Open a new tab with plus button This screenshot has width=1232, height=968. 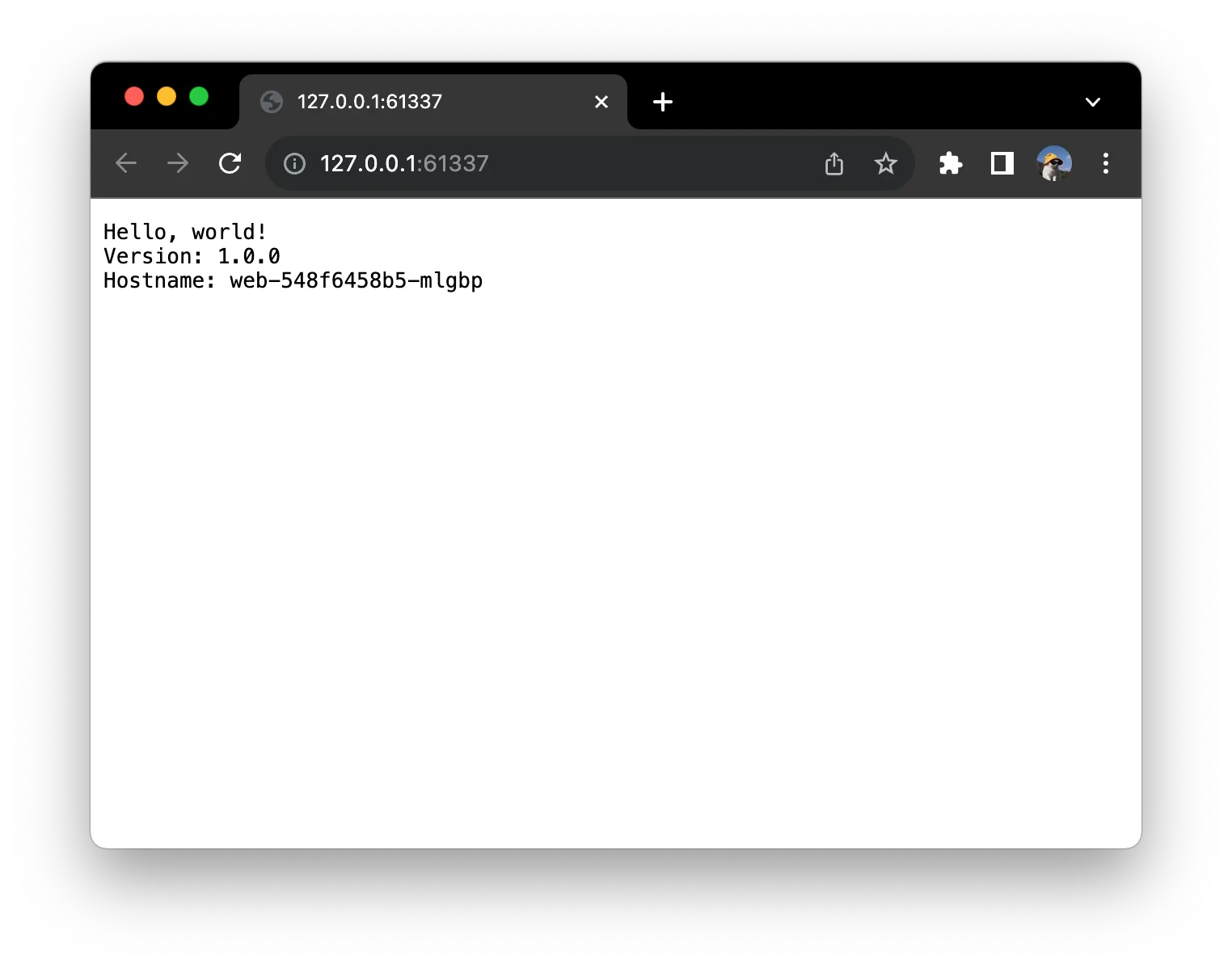(663, 102)
